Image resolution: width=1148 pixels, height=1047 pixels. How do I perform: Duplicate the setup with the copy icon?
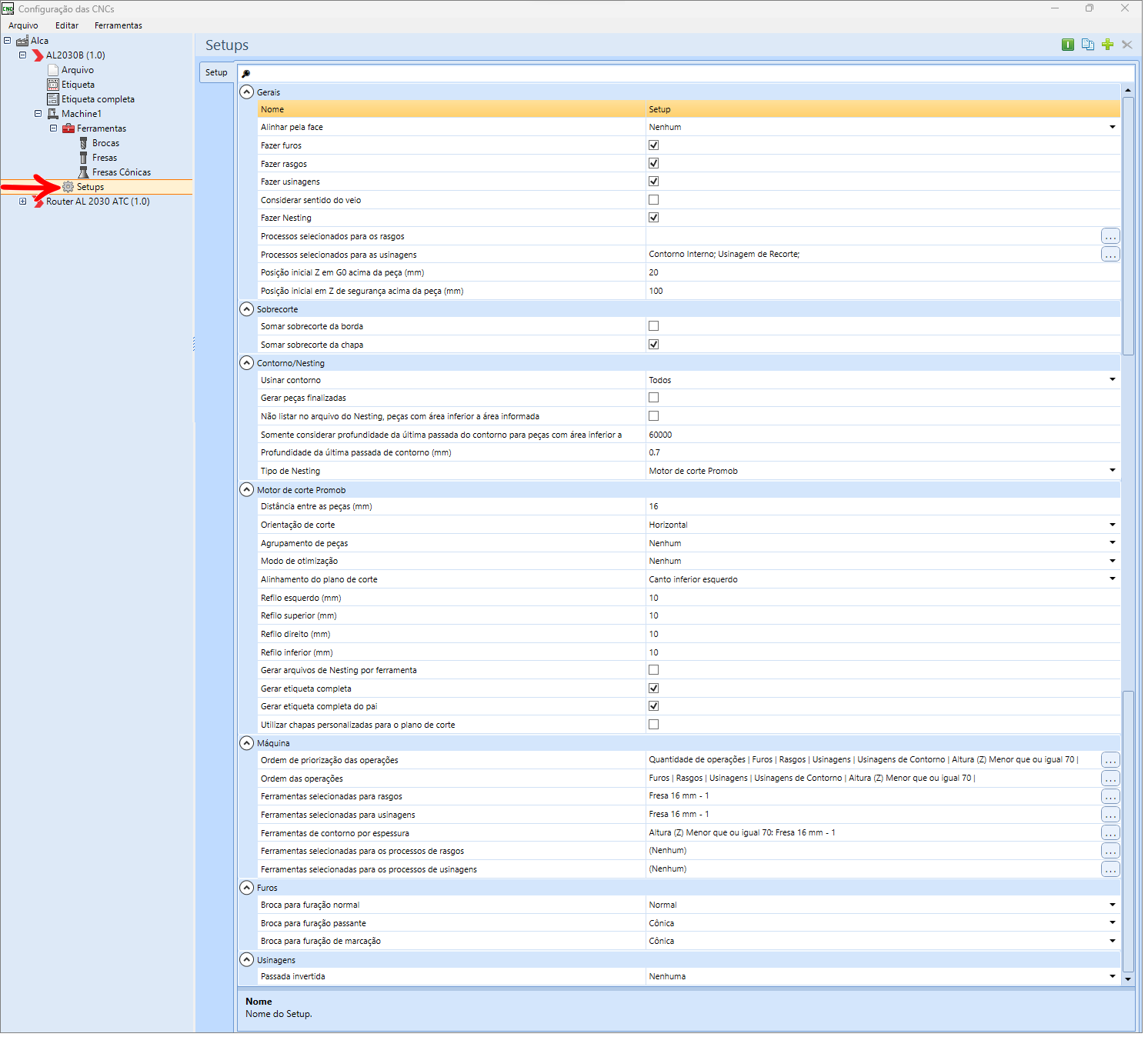pyautogui.click(x=1087, y=45)
